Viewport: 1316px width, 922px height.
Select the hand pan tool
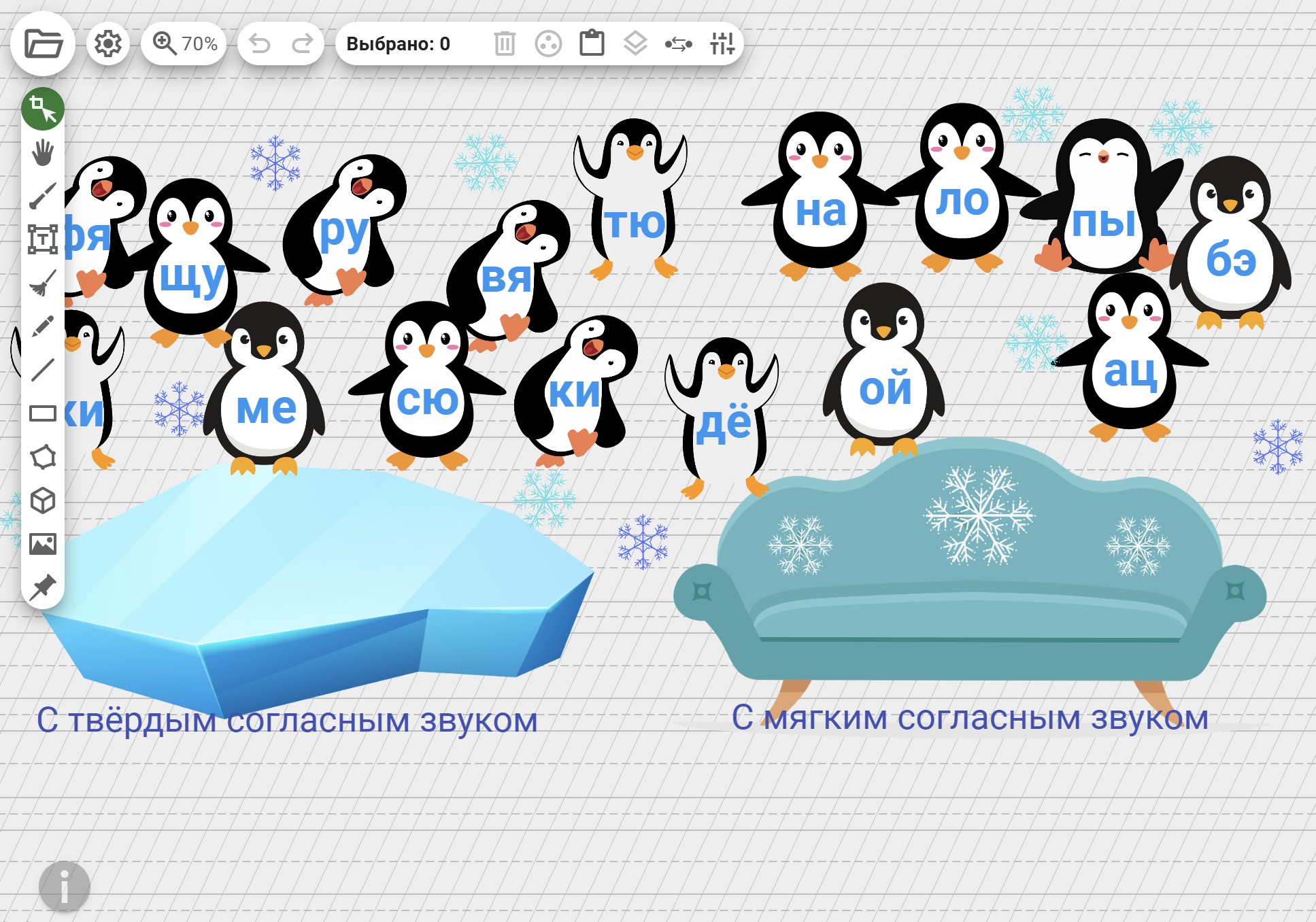coord(43,152)
